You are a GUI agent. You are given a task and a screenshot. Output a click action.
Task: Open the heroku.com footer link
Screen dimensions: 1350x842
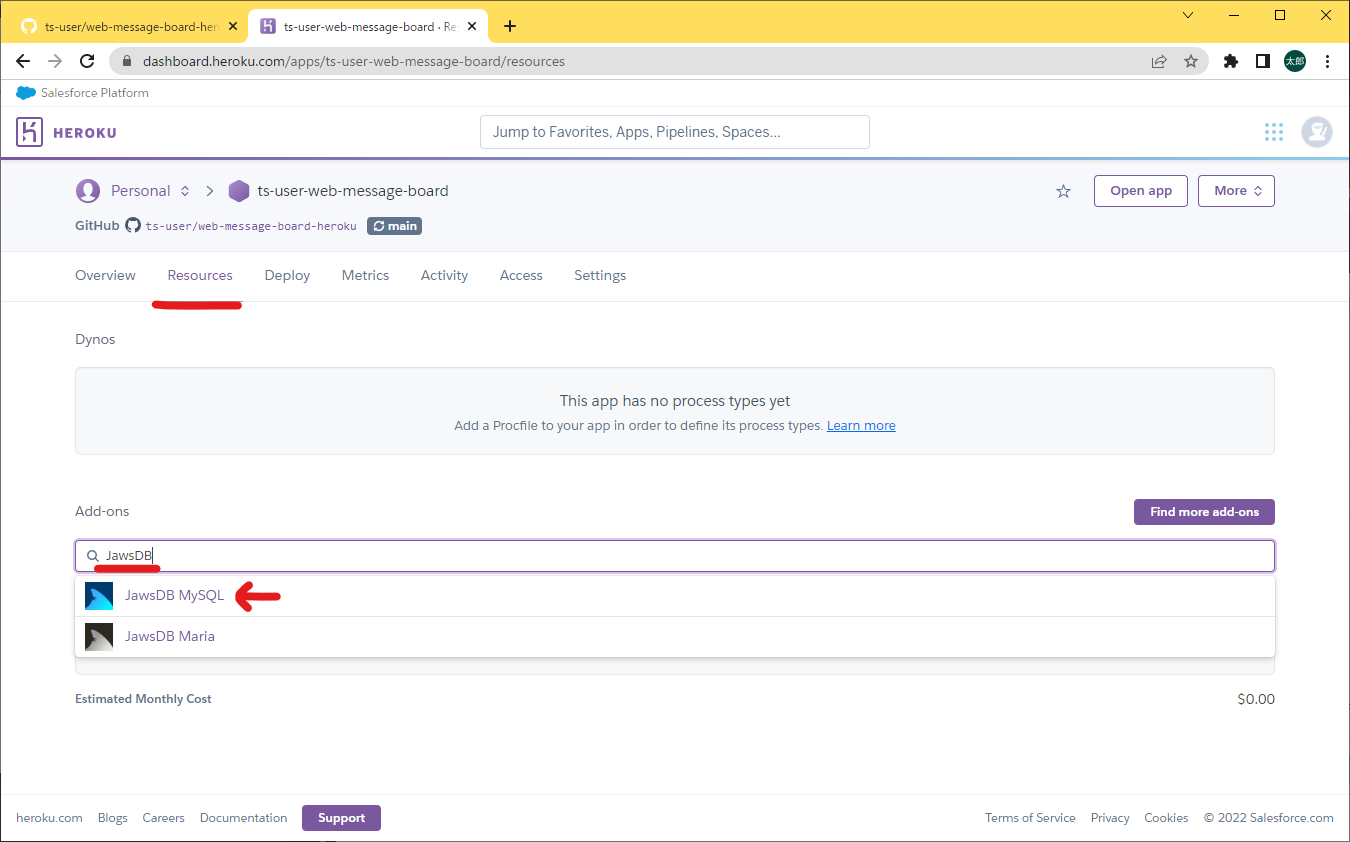(49, 818)
